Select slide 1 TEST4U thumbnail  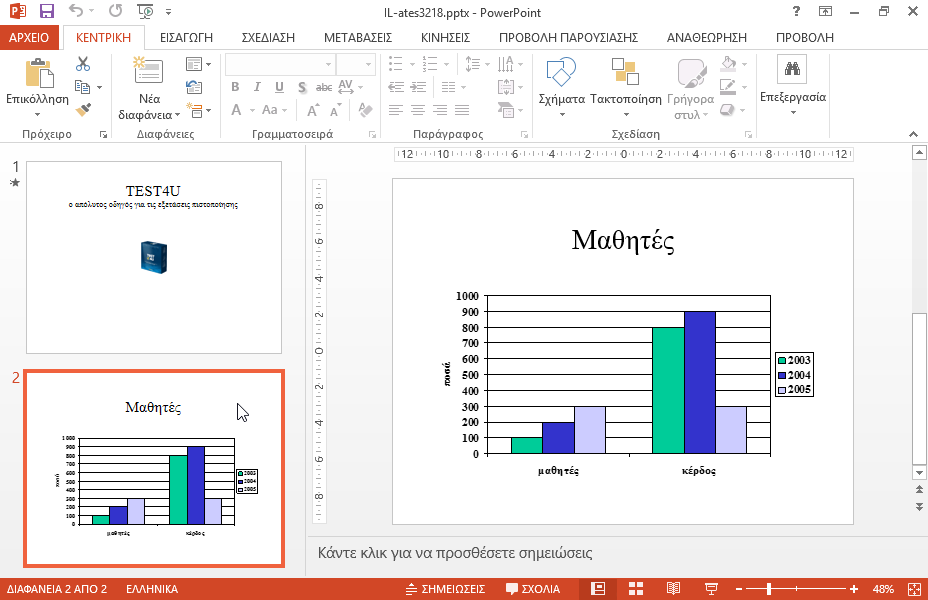(154, 257)
